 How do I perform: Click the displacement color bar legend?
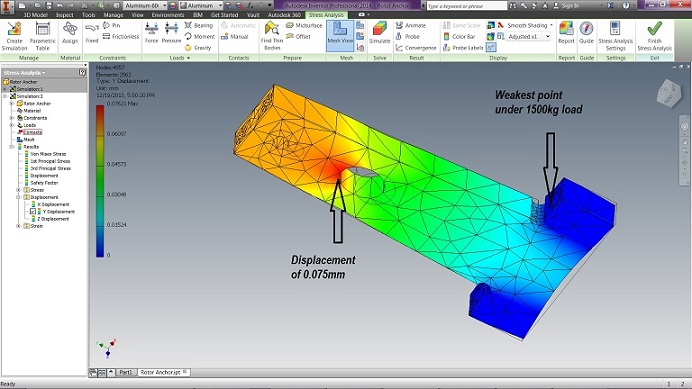100,181
